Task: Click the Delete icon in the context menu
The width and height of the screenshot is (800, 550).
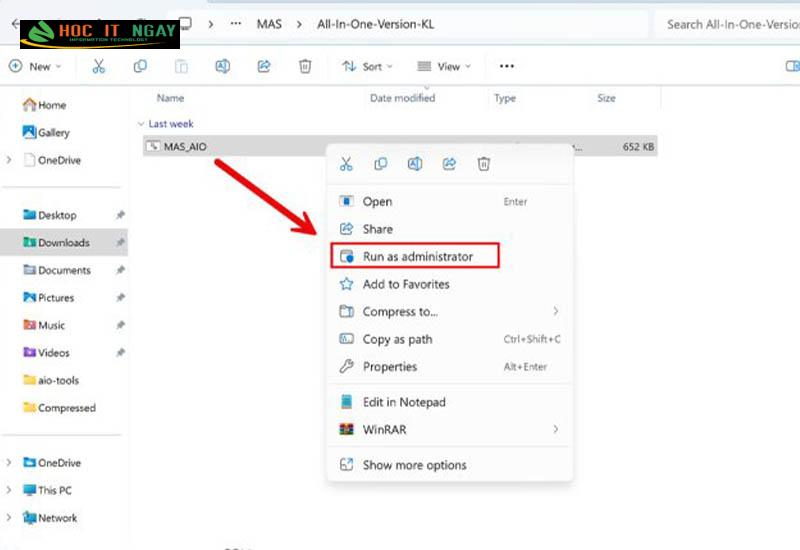Action: [484, 164]
